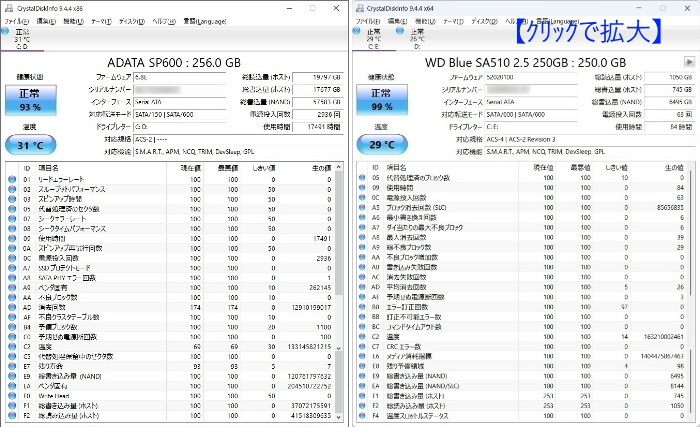The height and width of the screenshot is (427, 700).
Task: Click status circle for ID 0C row in ADATA window
Action: pyautogui.click(x=12, y=258)
